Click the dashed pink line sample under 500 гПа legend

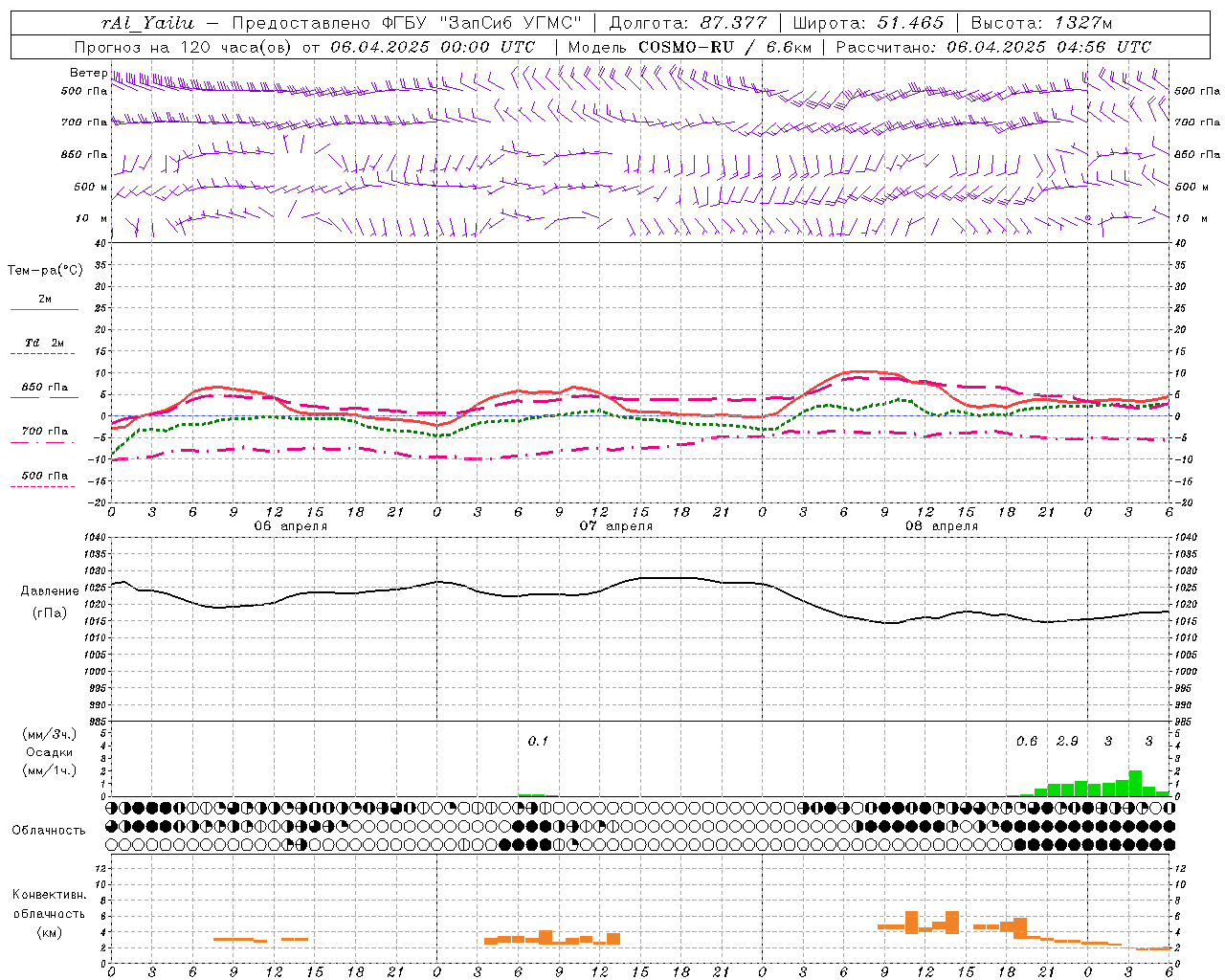tap(43, 487)
